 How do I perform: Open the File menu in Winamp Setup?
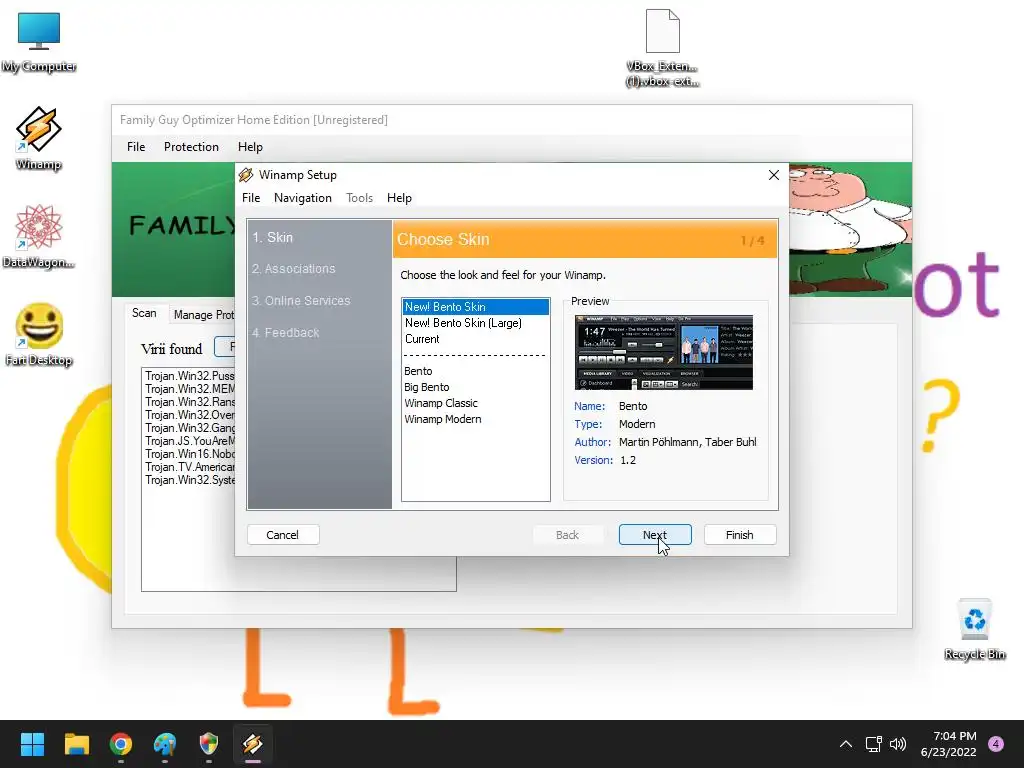[x=251, y=198]
